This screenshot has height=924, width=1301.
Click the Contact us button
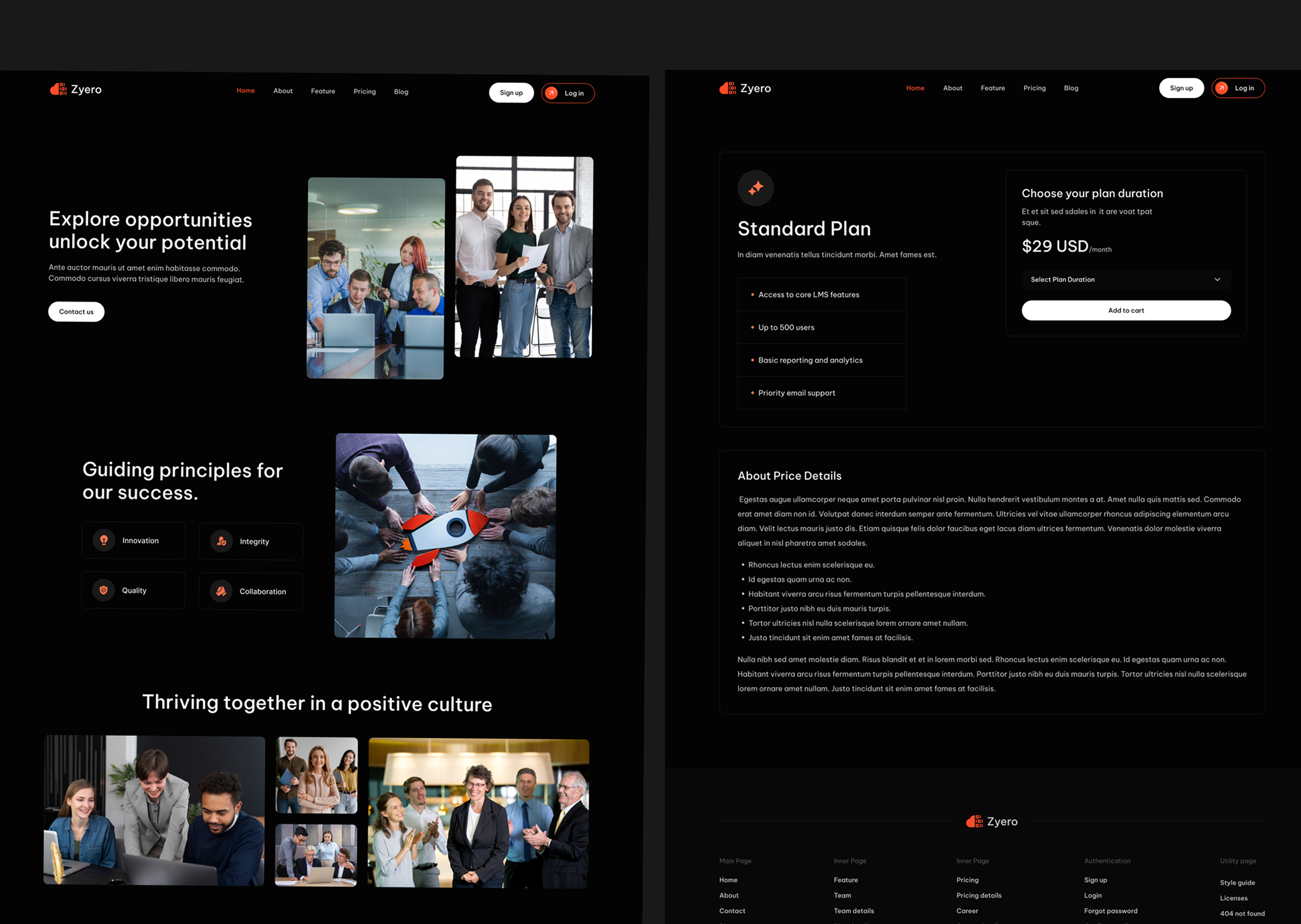[76, 312]
